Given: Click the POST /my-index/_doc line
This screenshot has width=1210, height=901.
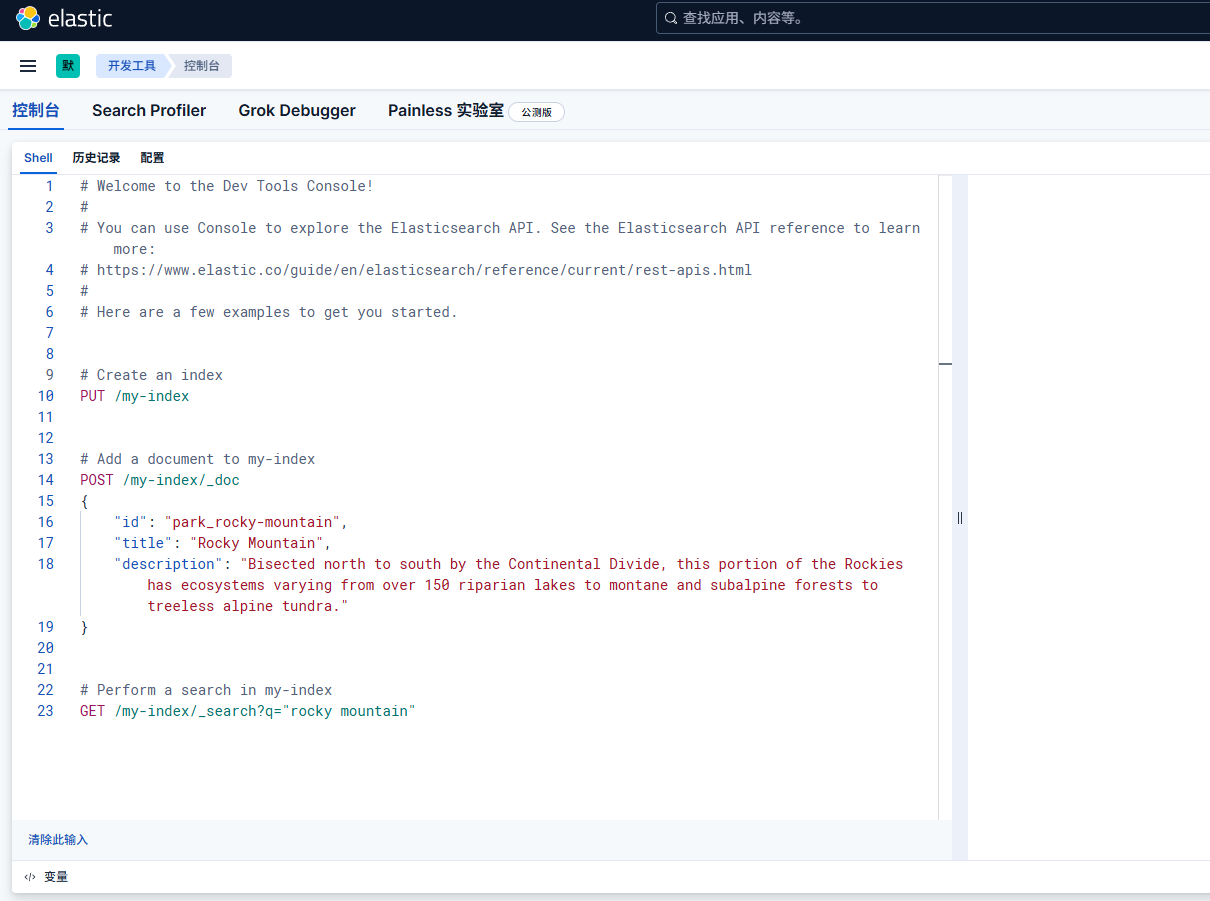Looking at the screenshot, I should [x=160, y=480].
